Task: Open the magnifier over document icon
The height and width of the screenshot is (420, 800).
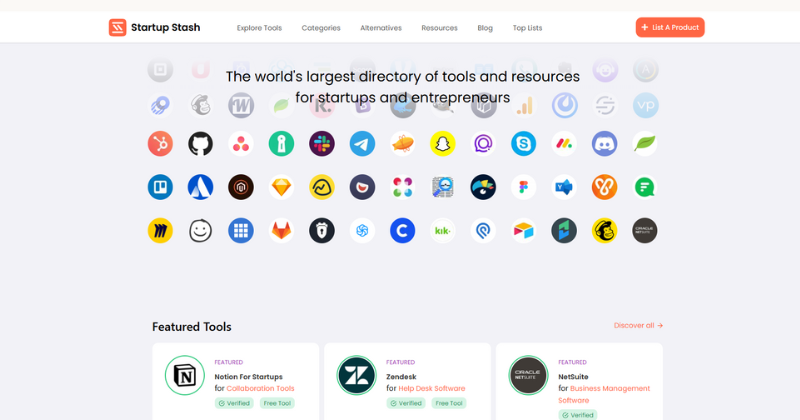Action: [442, 187]
